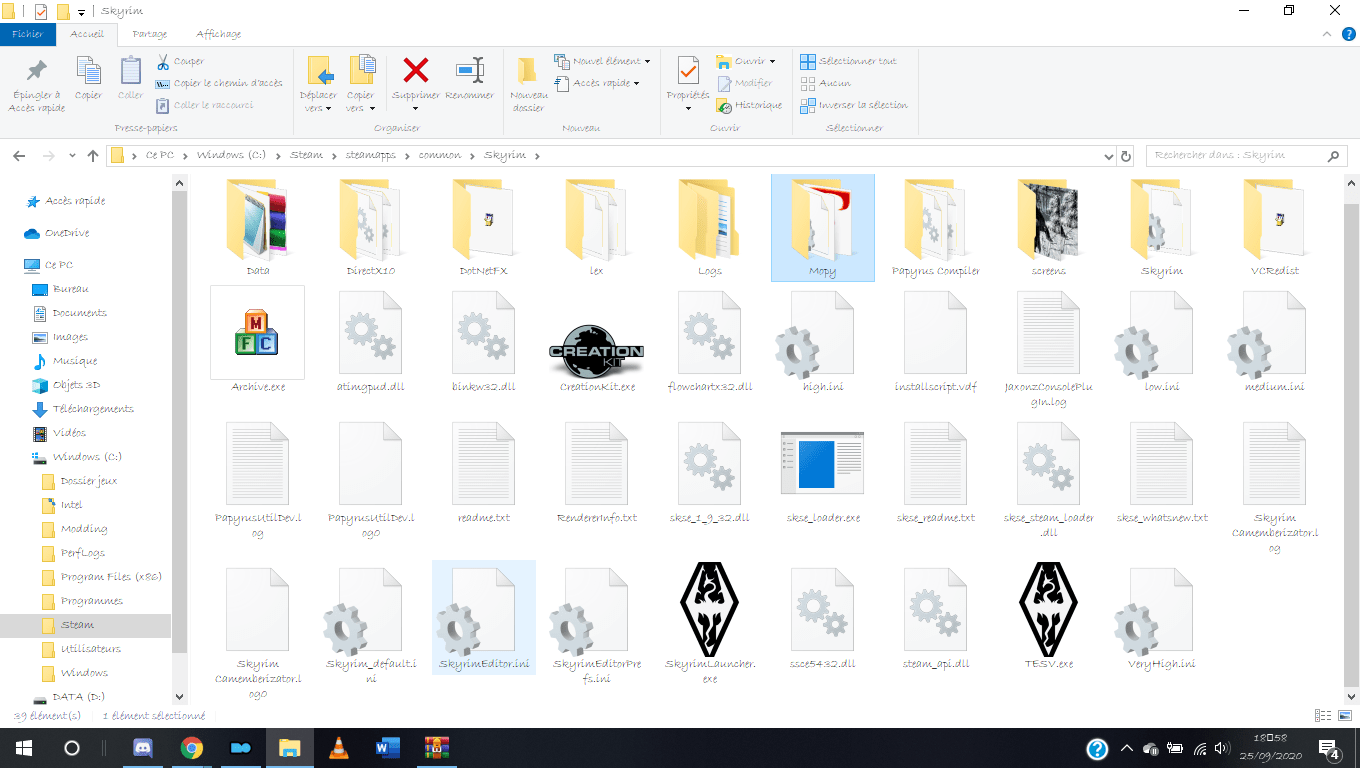Select the Mopy folder
The width and height of the screenshot is (1360, 768).
coord(823,227)
